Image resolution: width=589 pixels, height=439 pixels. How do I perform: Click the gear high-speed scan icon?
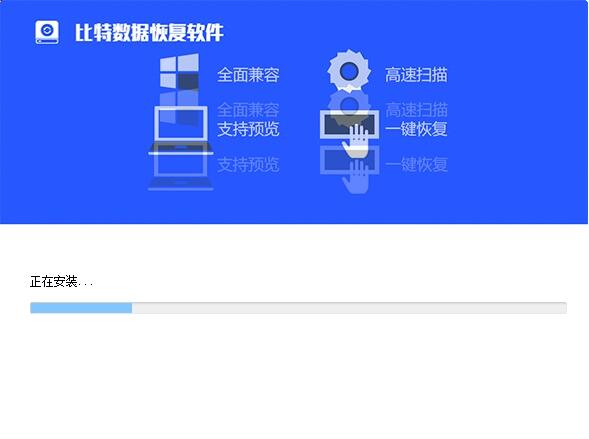coord(349,71)
